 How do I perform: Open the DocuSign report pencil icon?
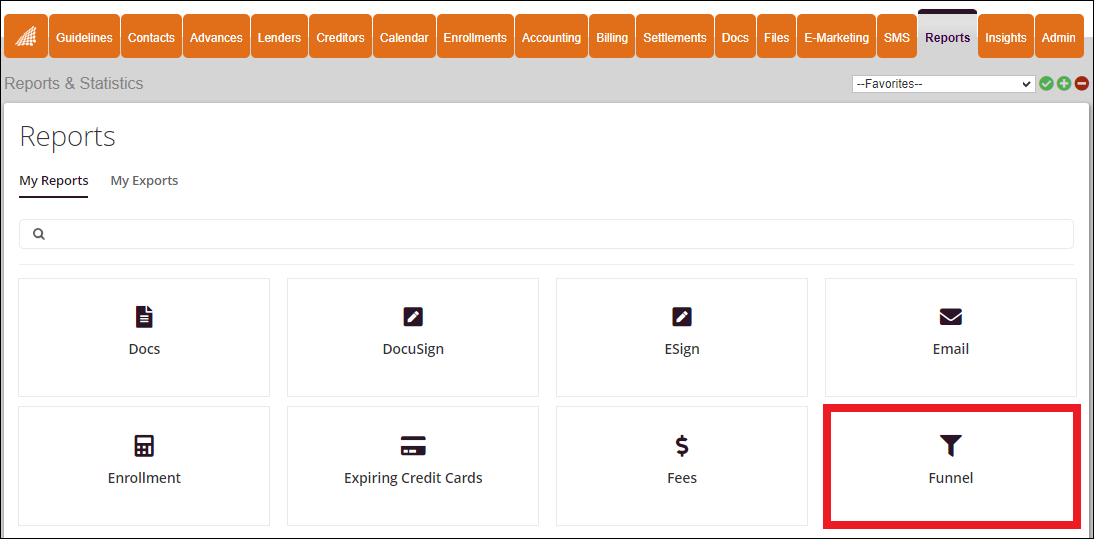point(413,317)
